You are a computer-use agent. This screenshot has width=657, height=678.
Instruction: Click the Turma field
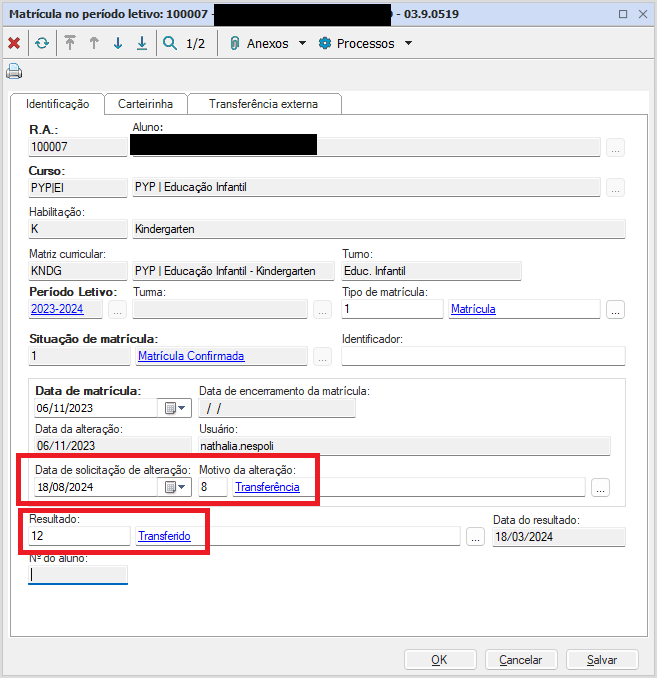click(x=220, y=309)
